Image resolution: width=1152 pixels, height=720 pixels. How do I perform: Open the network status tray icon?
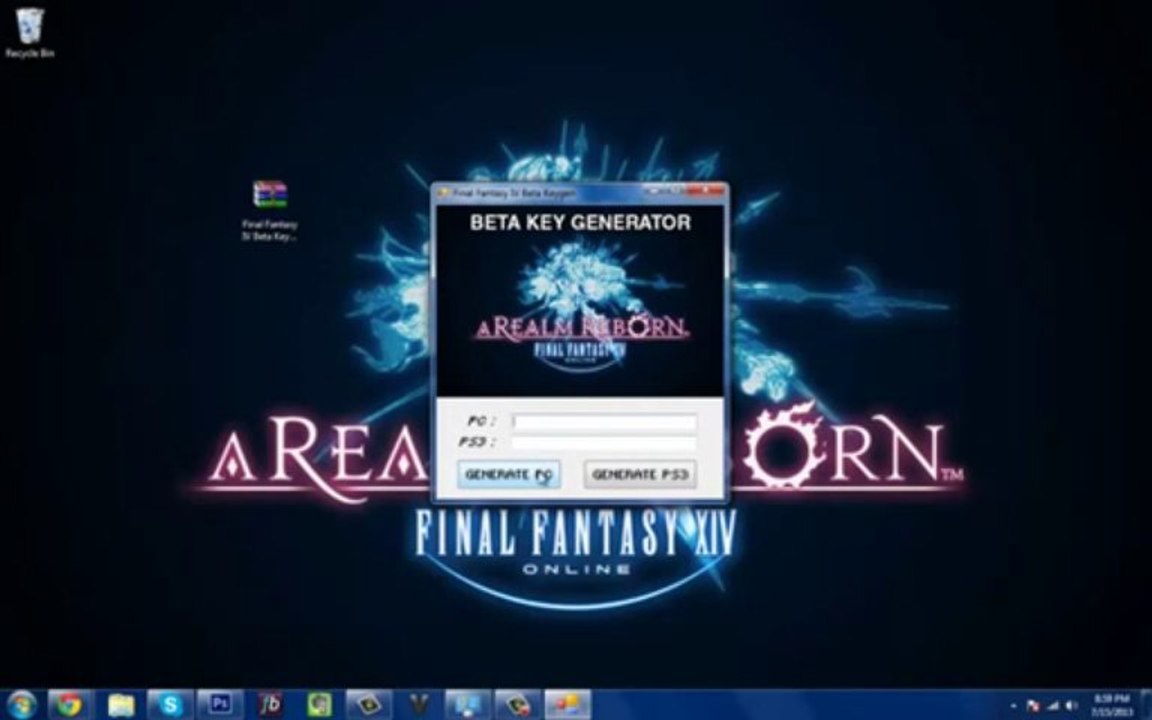click(1052, 706)
